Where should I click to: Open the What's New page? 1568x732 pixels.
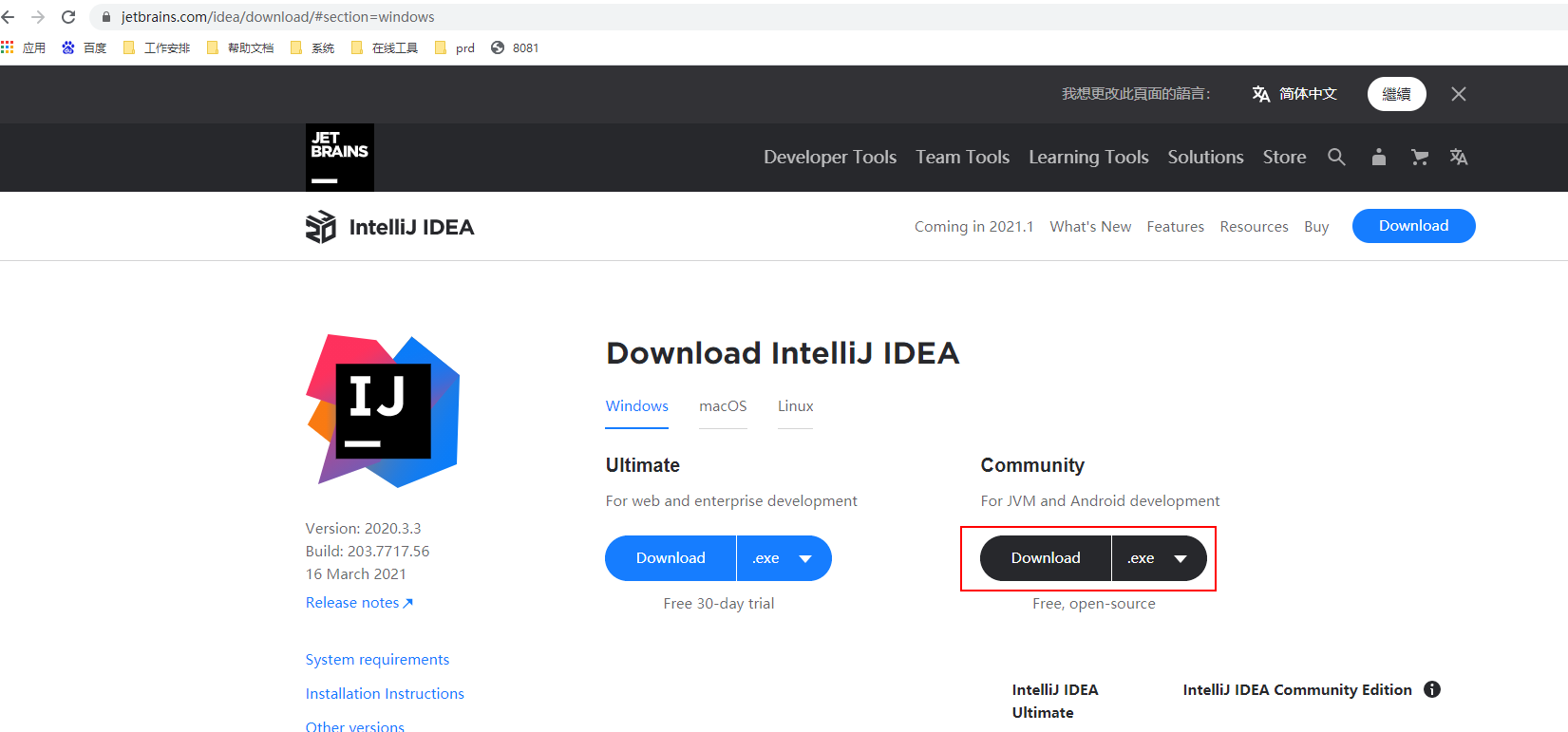point(1090,227)
